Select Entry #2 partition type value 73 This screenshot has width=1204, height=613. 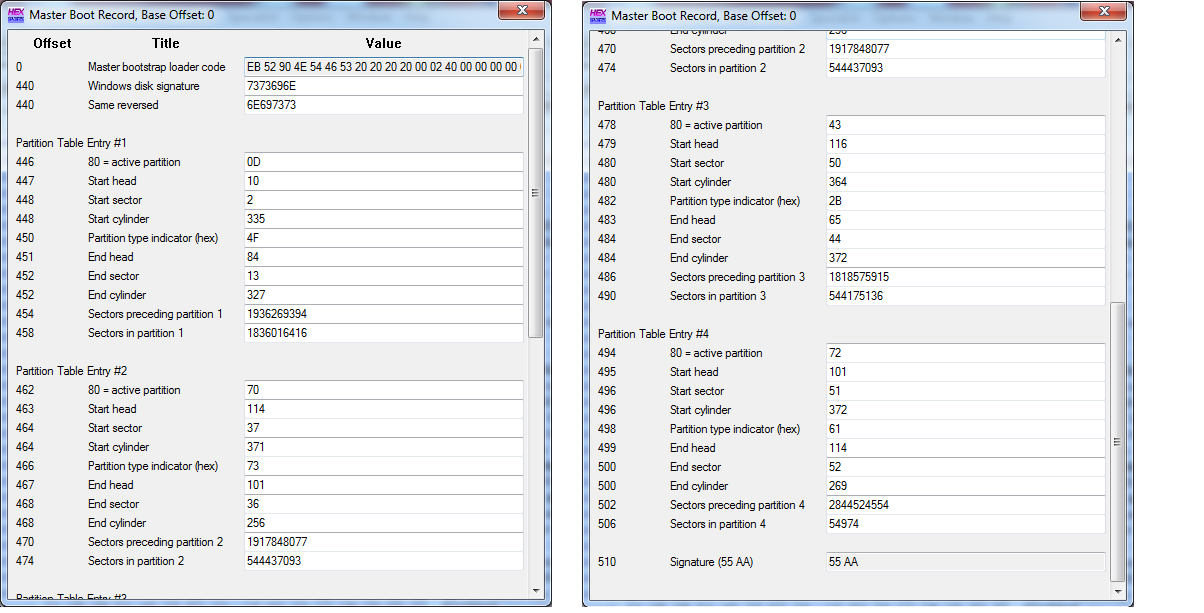pyautogui.click(x=383, y=466)
